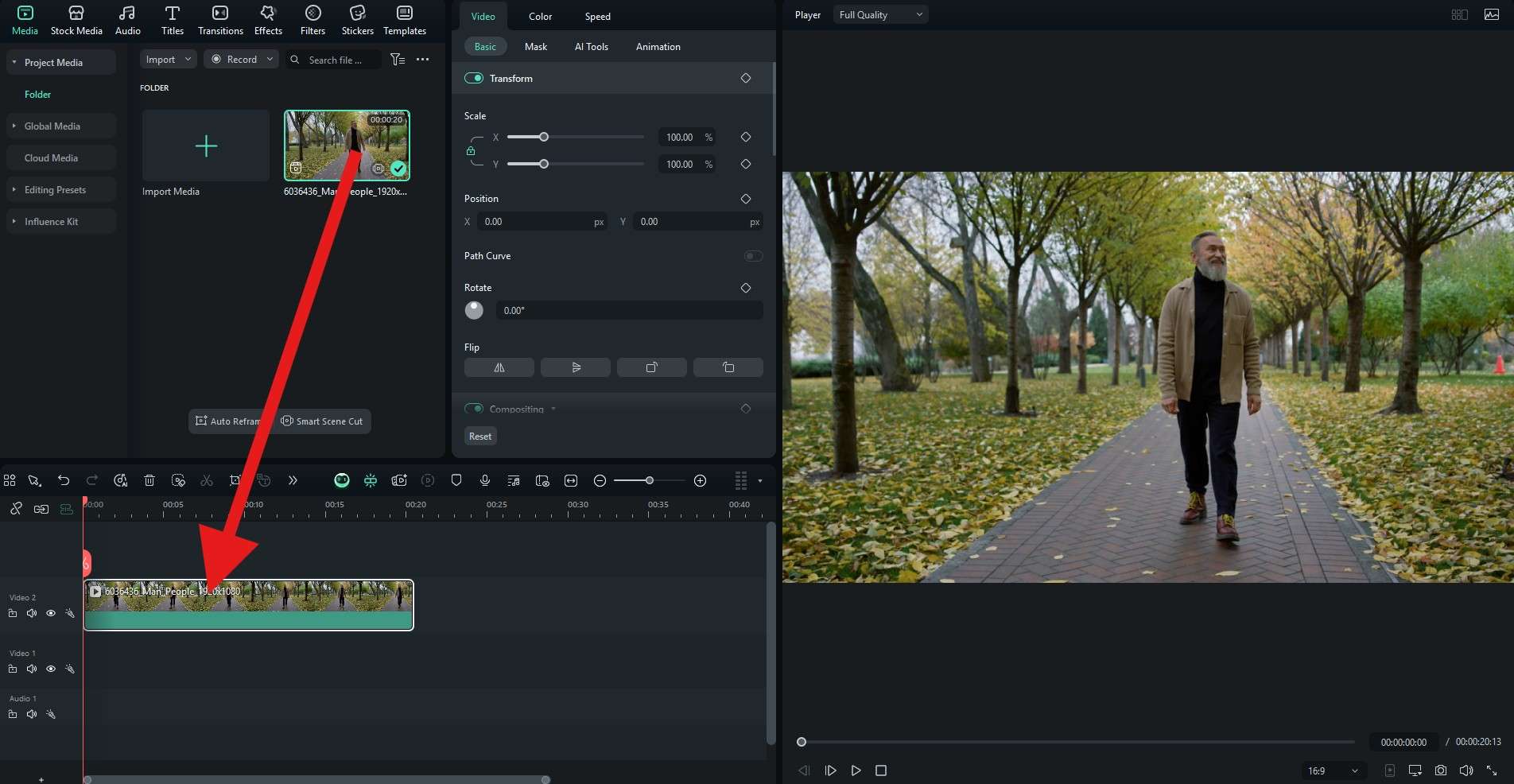1514x784 pixels.
Task: Zoom in the timeline with plus icon
Action: [x=701, y=480]
